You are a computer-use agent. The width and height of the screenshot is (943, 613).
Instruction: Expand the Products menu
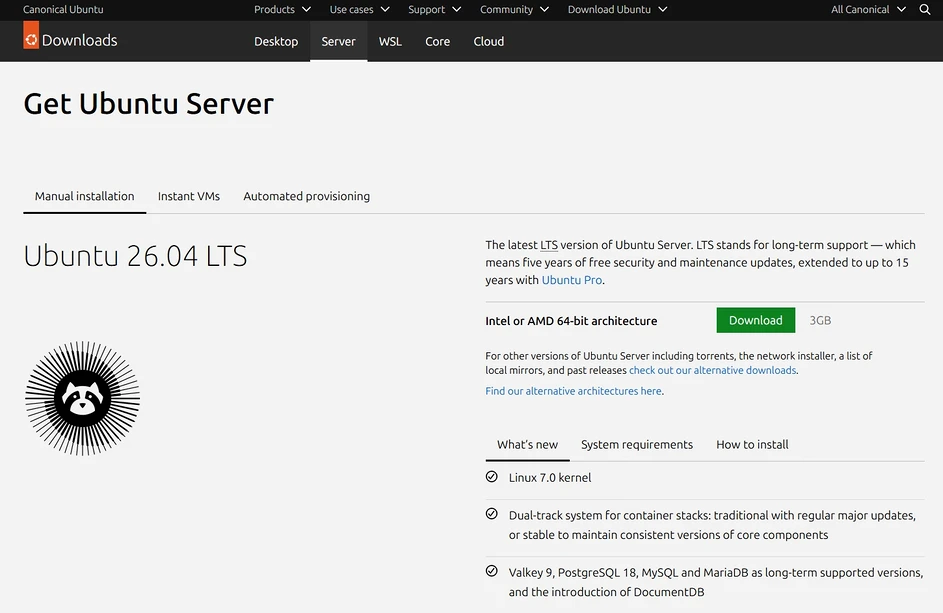pos(282,9)
